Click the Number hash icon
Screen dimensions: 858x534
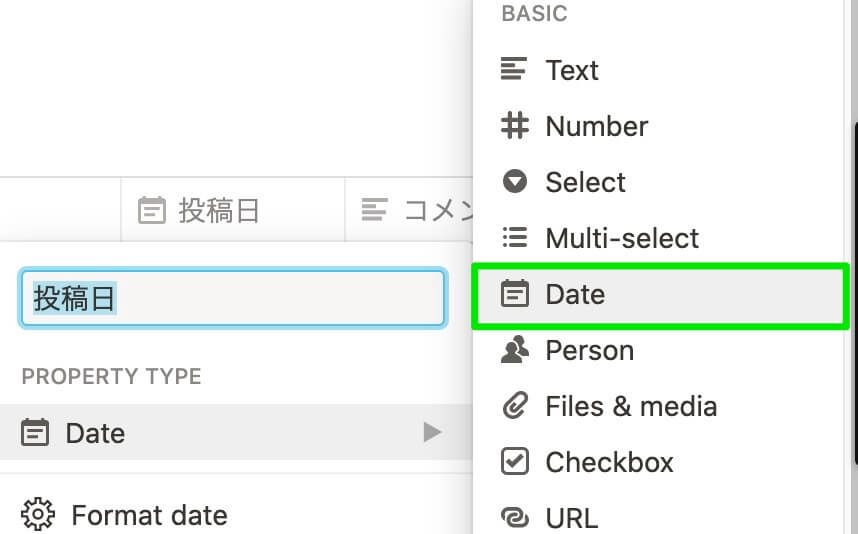coord(514,125)
